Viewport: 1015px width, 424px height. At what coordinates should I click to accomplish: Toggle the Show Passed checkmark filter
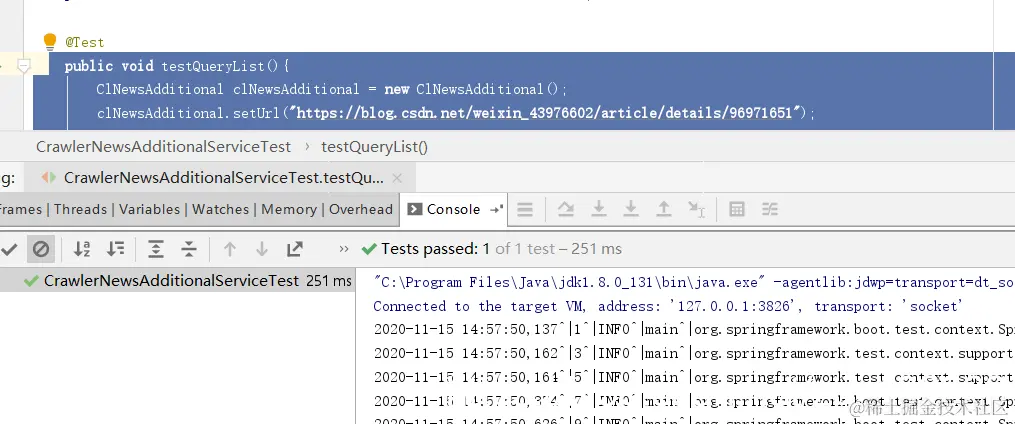click(9, 249)
